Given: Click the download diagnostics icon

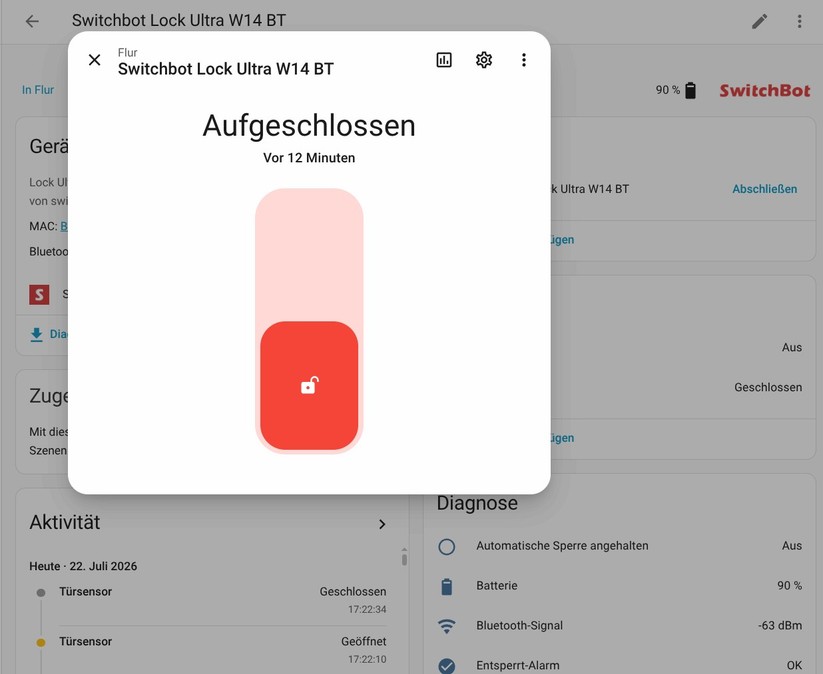Looking at the screenshot, I should coord(36,334).
